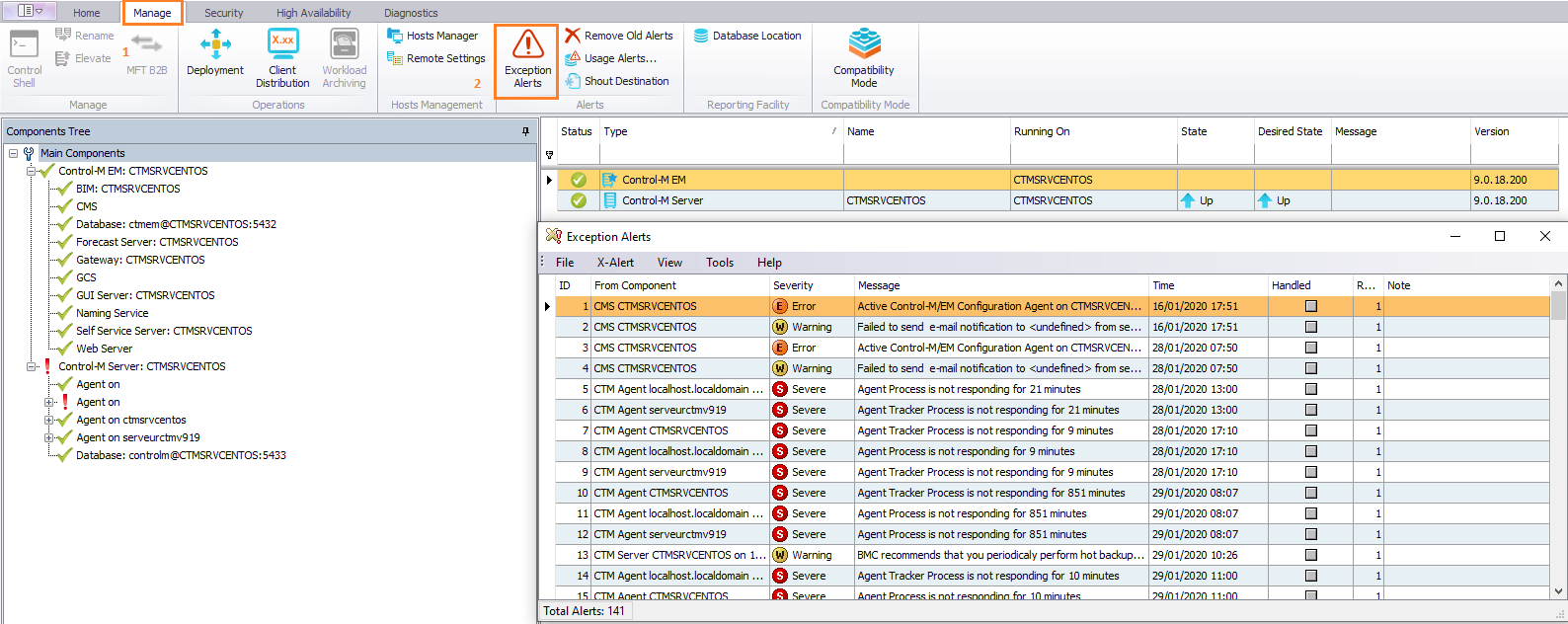Click the Elevate button

pyautogui.click(x=83, y=58)
